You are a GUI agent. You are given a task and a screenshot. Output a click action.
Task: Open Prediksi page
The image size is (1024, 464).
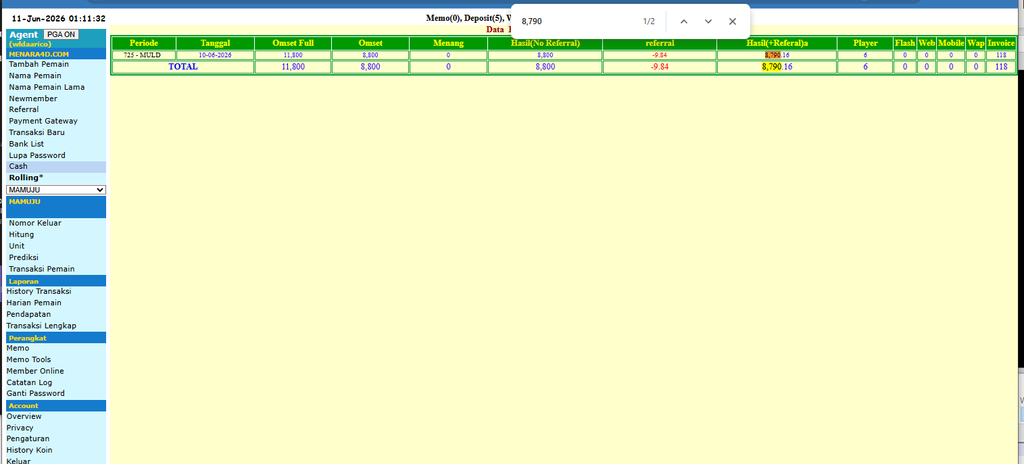[22, 257]
